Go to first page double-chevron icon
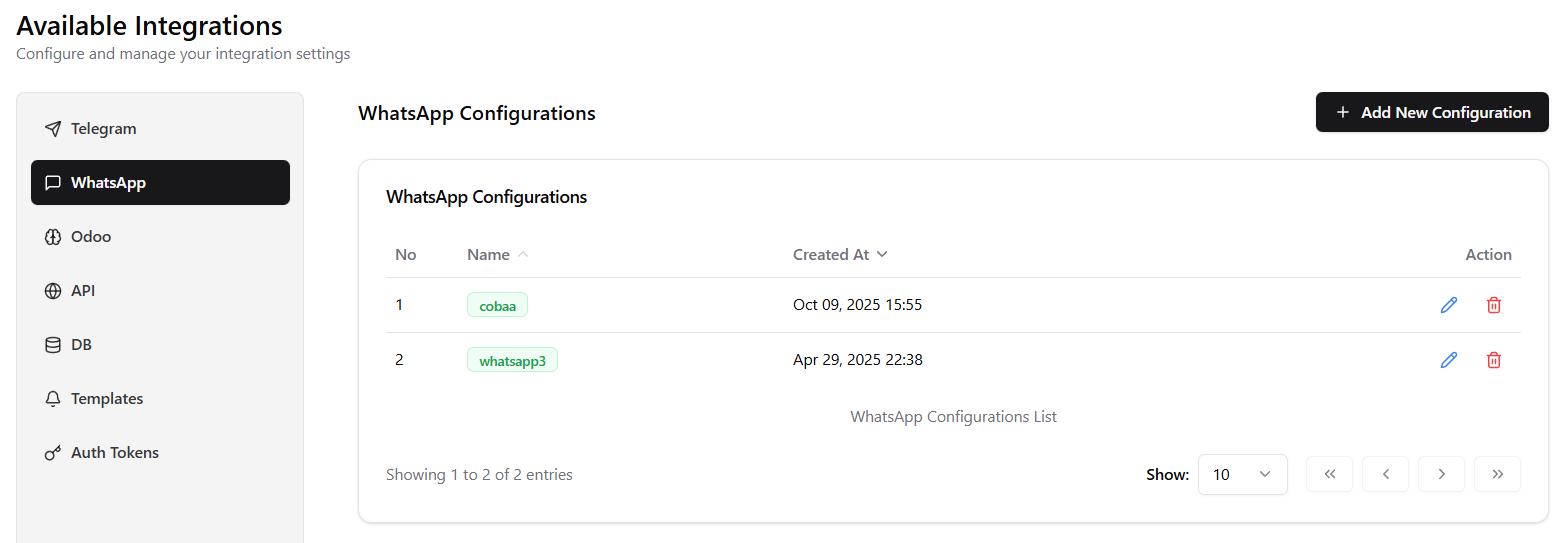 pos(1329,474)
